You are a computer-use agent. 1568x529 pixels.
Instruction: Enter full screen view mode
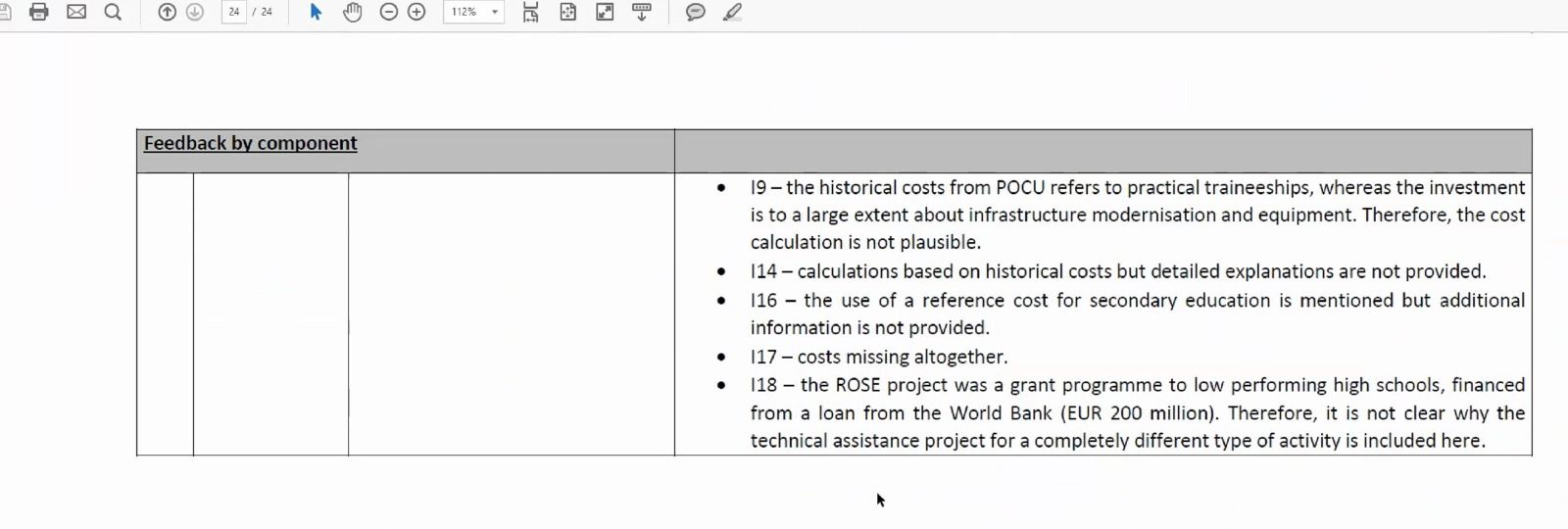[x=606, y=12]
